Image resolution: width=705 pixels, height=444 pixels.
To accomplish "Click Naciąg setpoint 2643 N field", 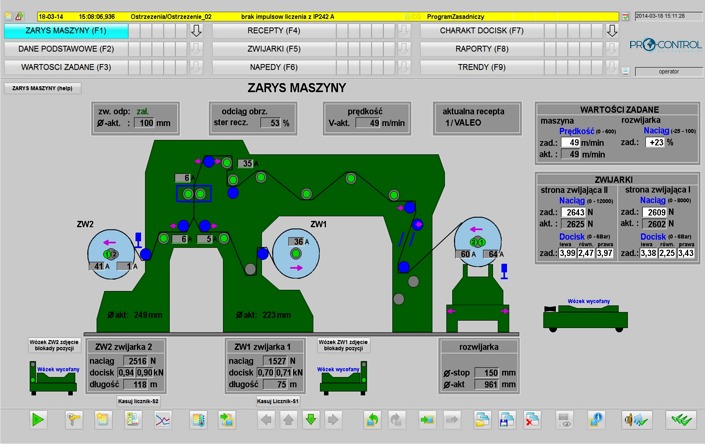I will point(574,212).
